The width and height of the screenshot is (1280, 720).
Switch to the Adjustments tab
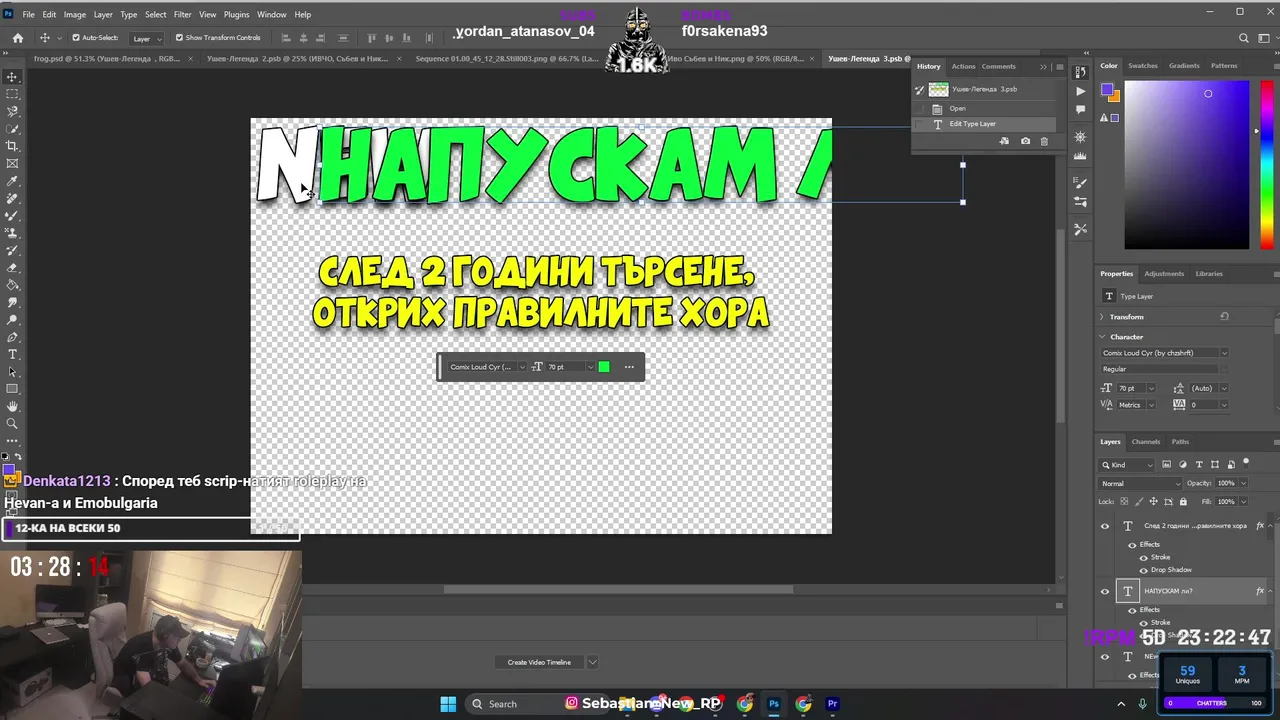1164,273
